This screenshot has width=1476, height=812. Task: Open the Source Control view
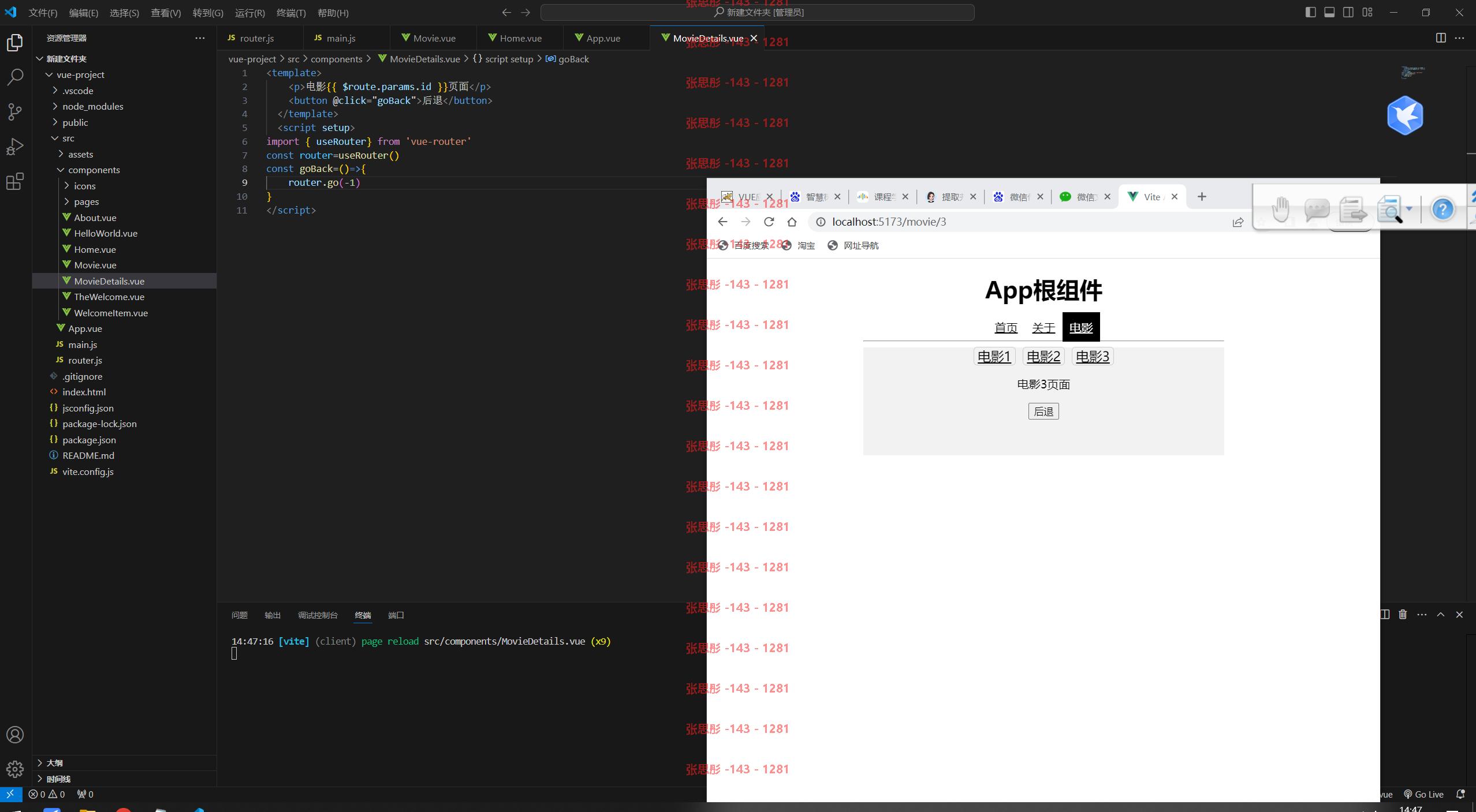pos(15,112)
